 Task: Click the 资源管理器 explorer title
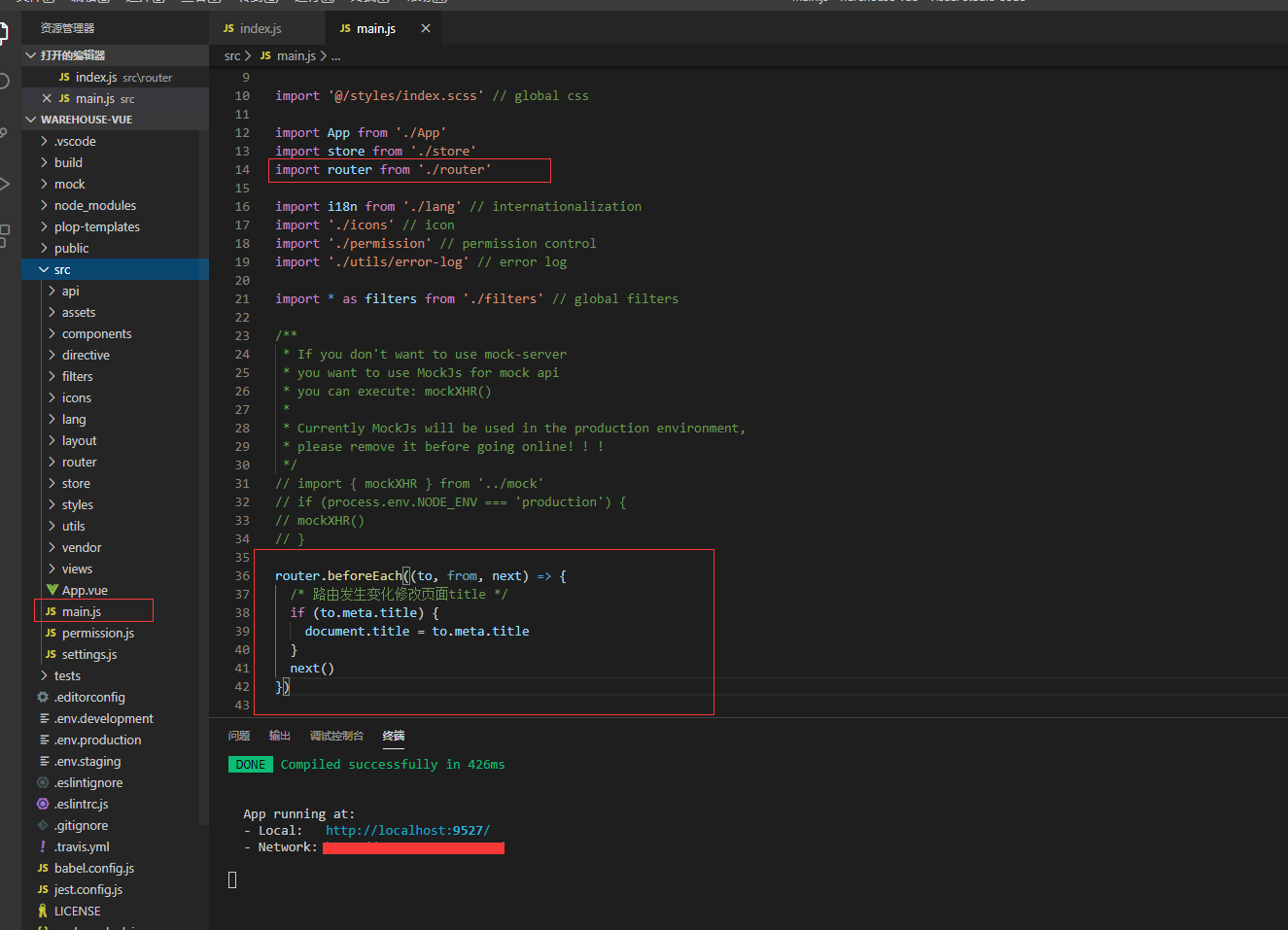point(68,28)
